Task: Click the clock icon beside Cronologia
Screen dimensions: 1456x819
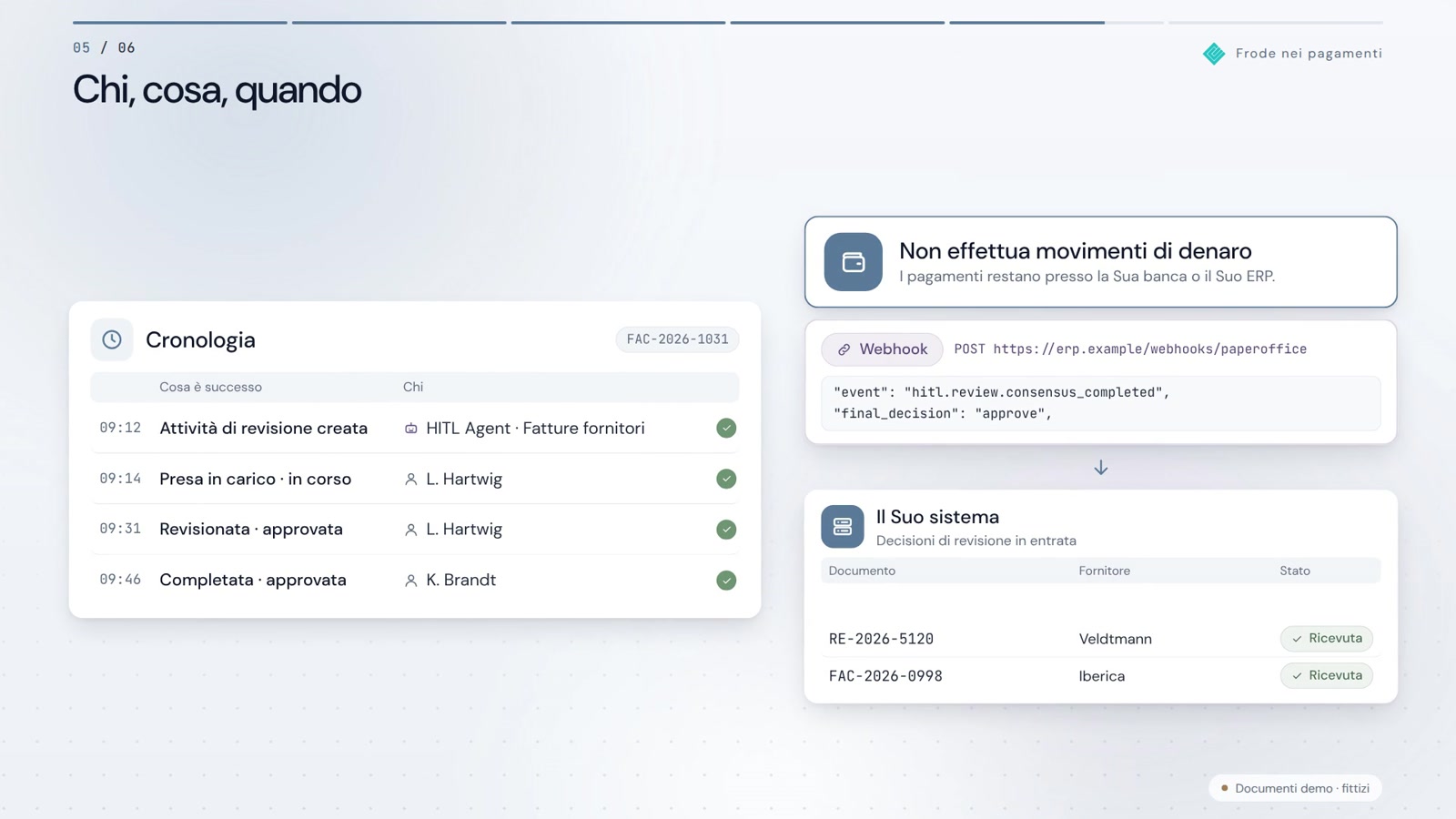Action: (112, 339)
